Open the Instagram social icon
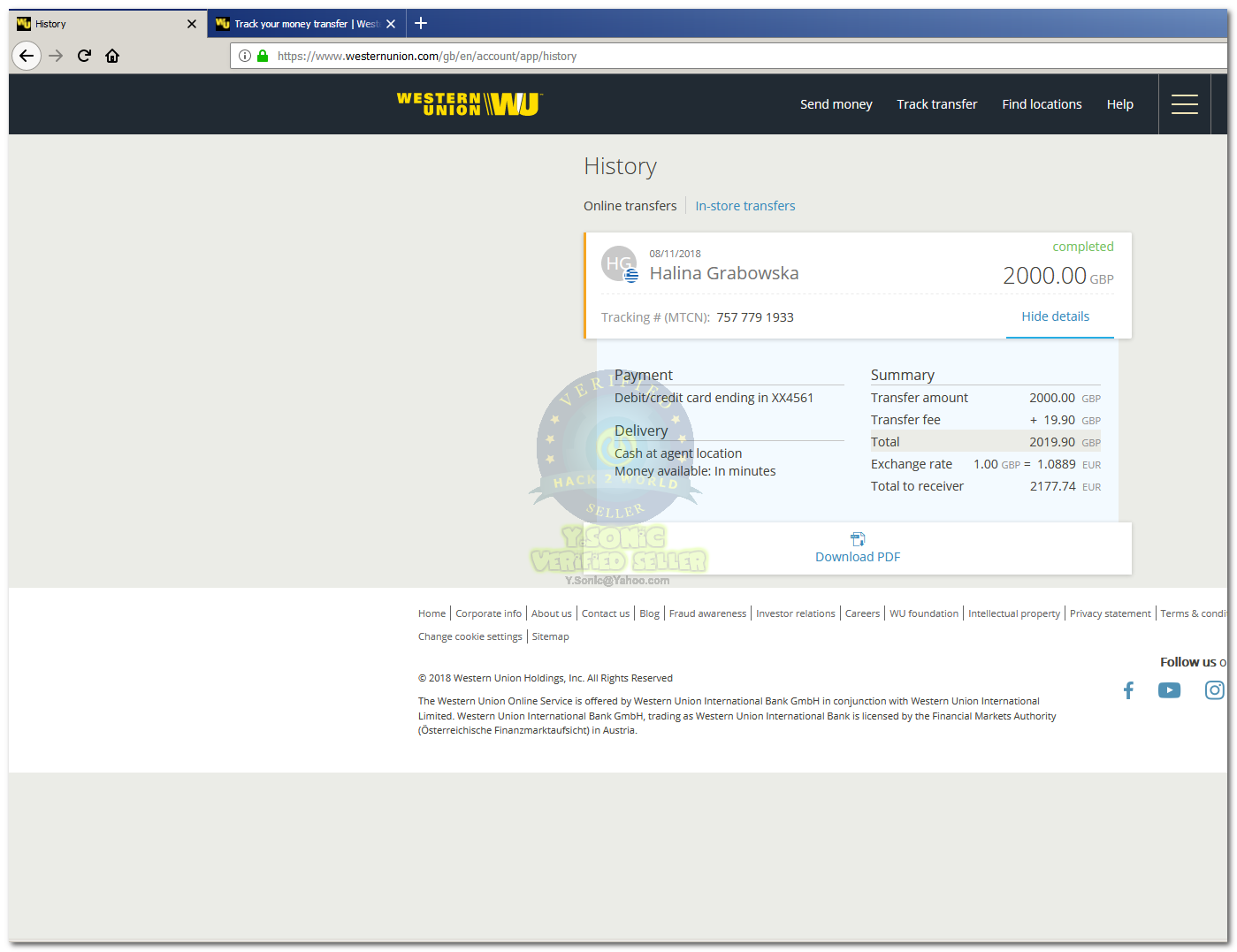Viewport: 1237px width, 952px height. 1215,690
